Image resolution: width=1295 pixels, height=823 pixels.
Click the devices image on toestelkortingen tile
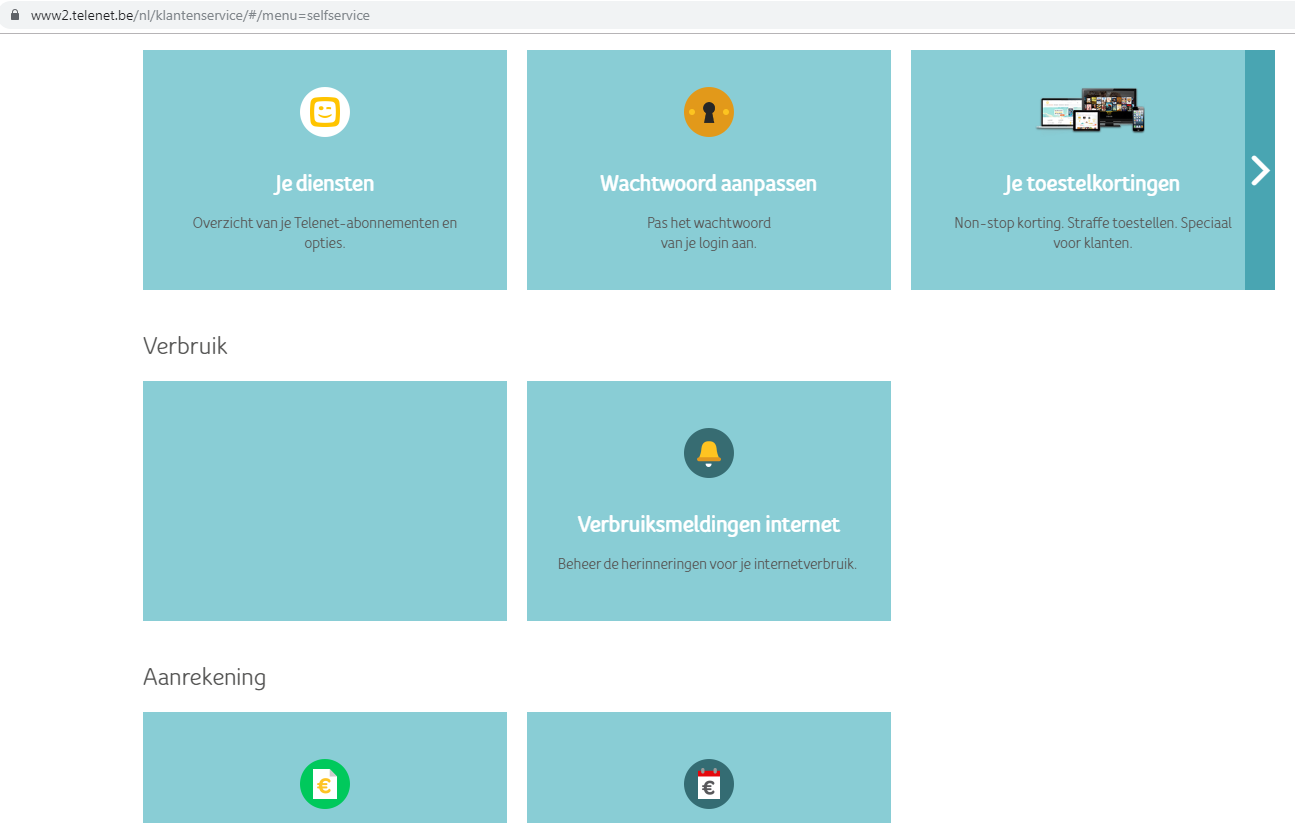tap(1090, 110)
